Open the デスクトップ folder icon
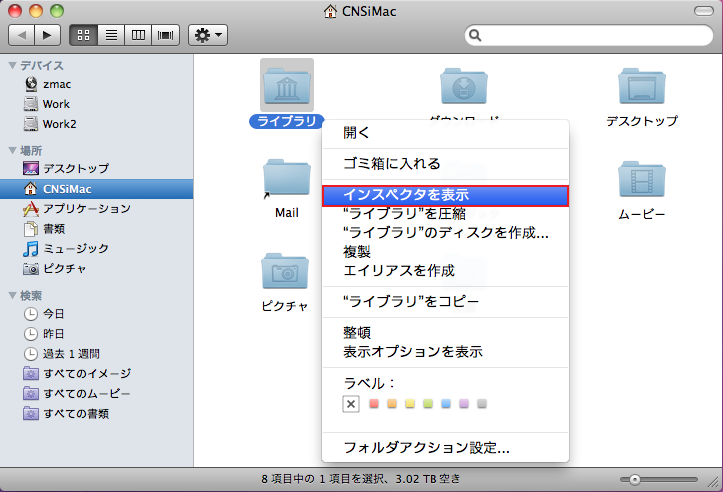Image resolution: width=723 pixels, height=492 pixels. tap(641, 89)
